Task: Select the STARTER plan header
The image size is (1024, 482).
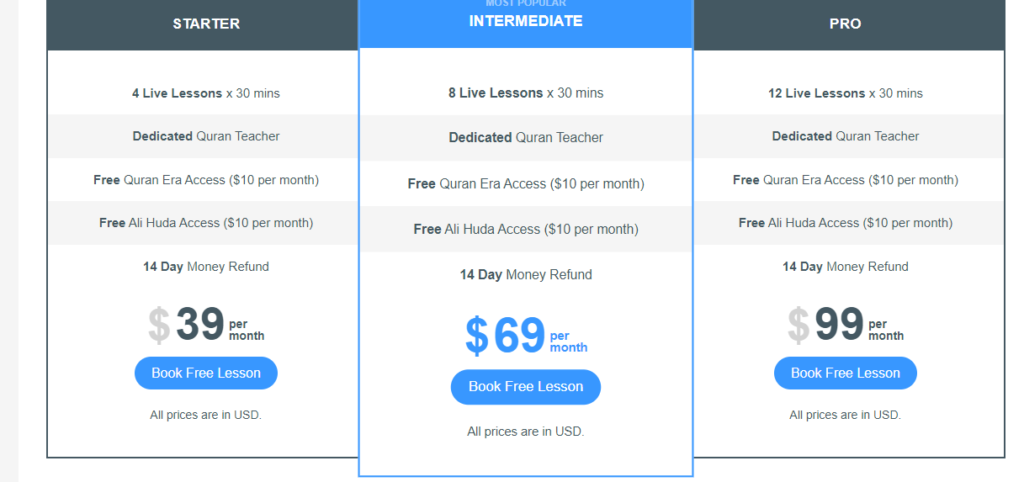Action: (206, 24)
